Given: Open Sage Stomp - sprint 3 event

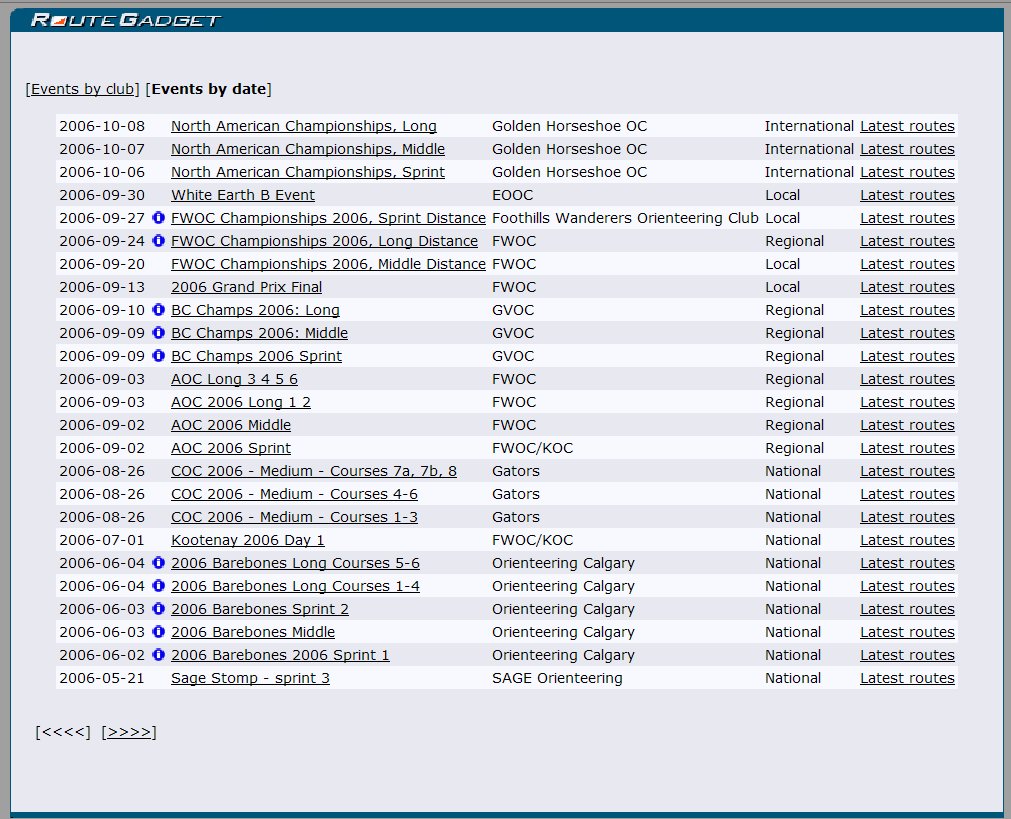Looking at the screenshot, I should (250, 678).
